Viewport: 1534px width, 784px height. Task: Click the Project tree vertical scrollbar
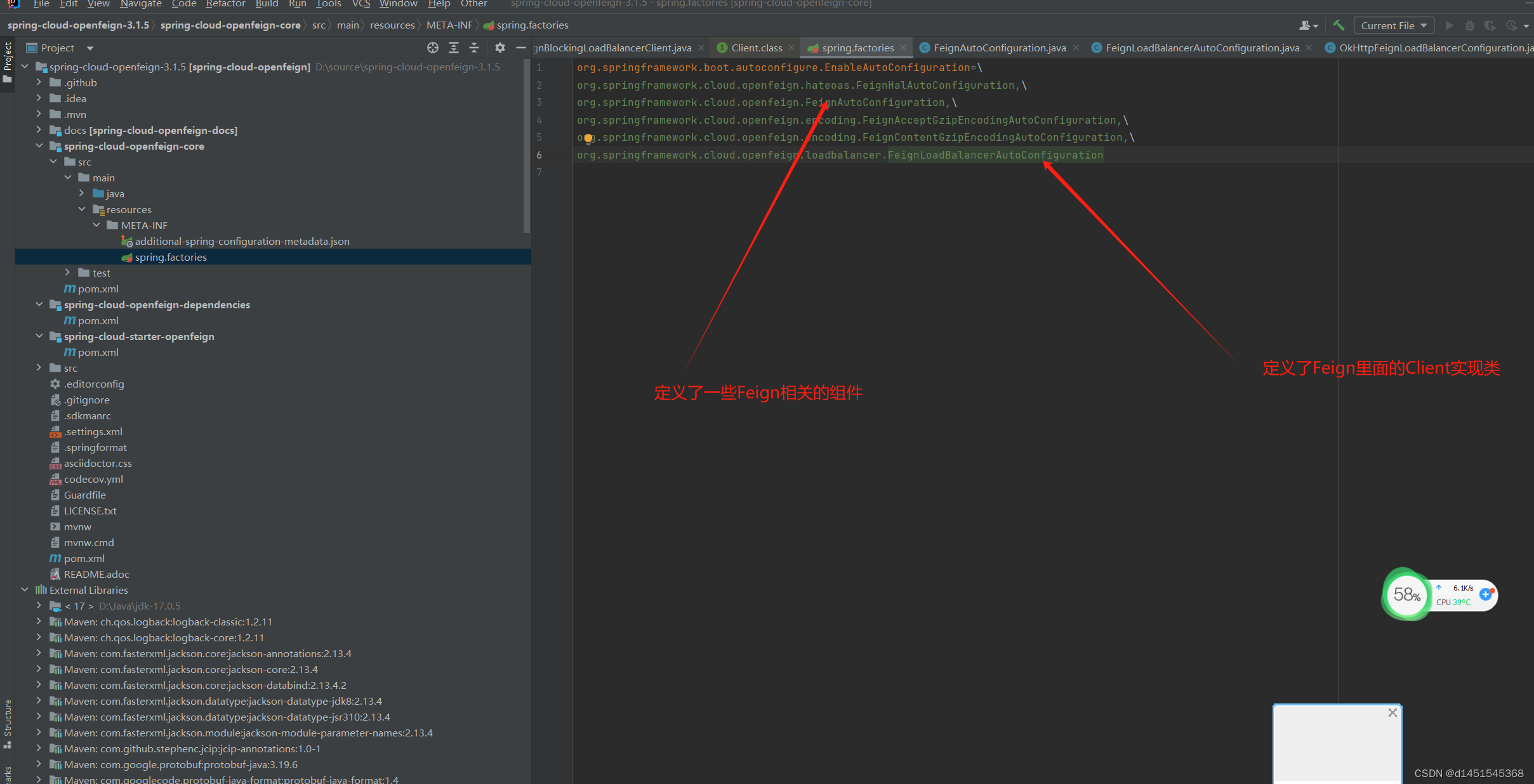tap(526, 146)
